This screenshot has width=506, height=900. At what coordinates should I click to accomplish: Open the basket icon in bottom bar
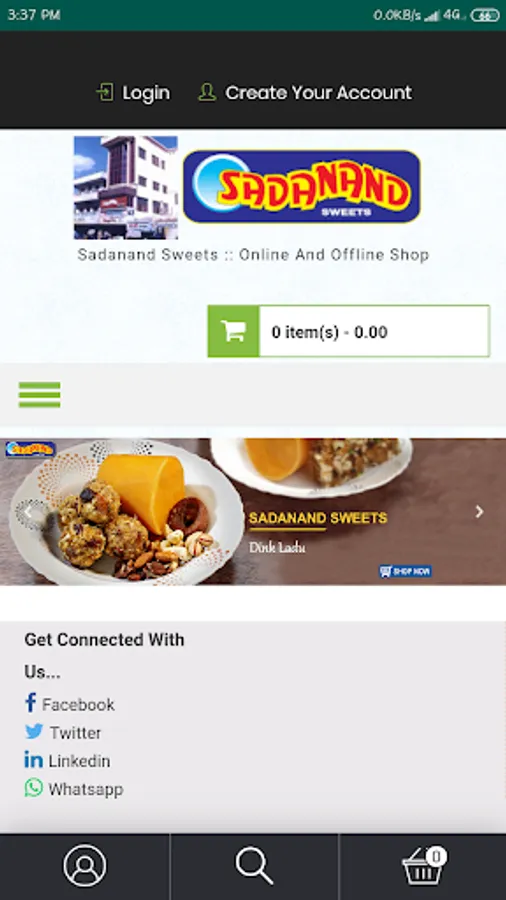coord(424,866)
